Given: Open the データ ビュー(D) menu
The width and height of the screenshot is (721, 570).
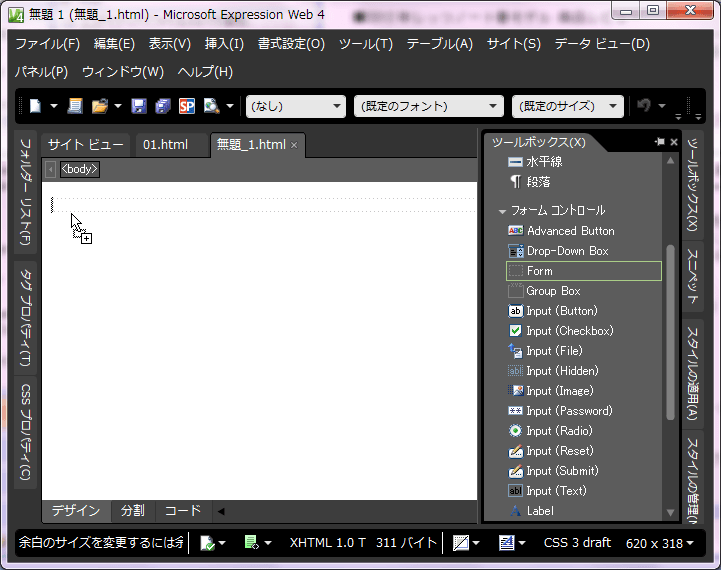Looking at the screenshot, I should click(602, 44).
